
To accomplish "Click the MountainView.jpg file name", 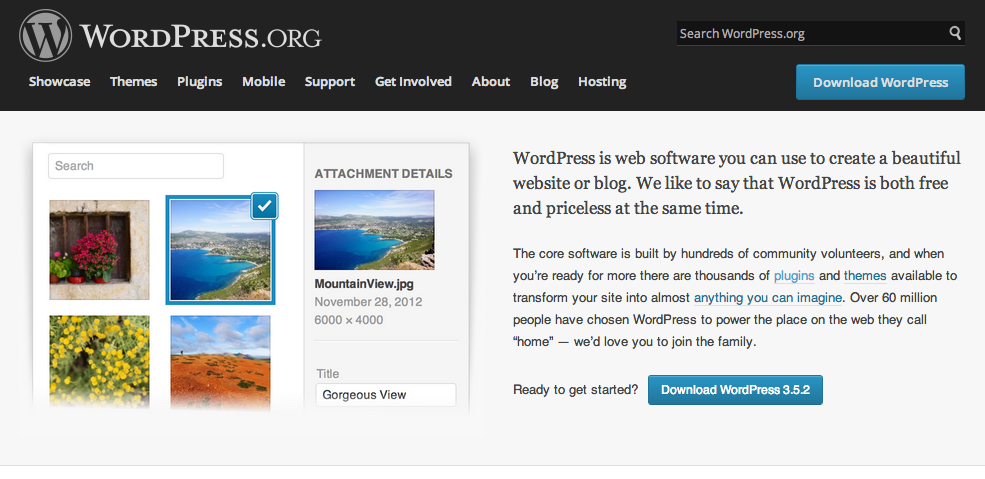I will (x=364, y=283).
